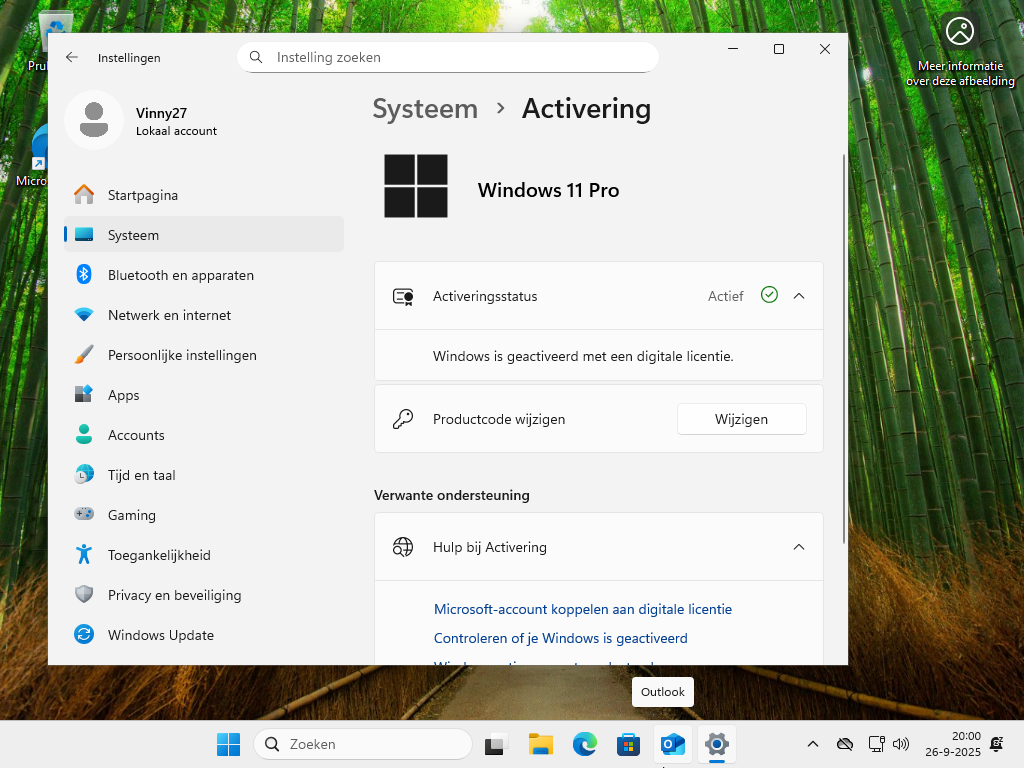Show hidden tray icons chevron
This screenshot has width=1024, height=768.
812,744
